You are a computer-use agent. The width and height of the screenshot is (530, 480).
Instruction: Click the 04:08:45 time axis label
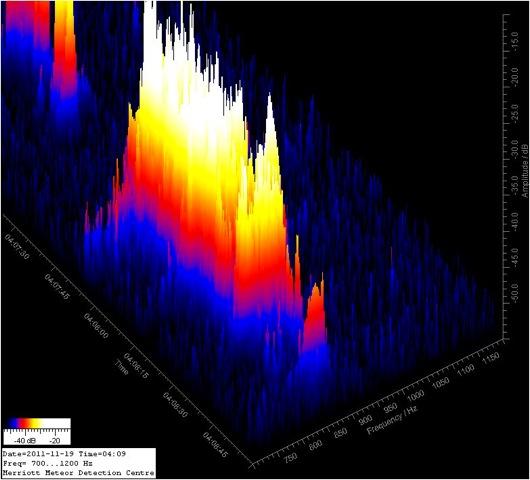click(x=215, y=445)
